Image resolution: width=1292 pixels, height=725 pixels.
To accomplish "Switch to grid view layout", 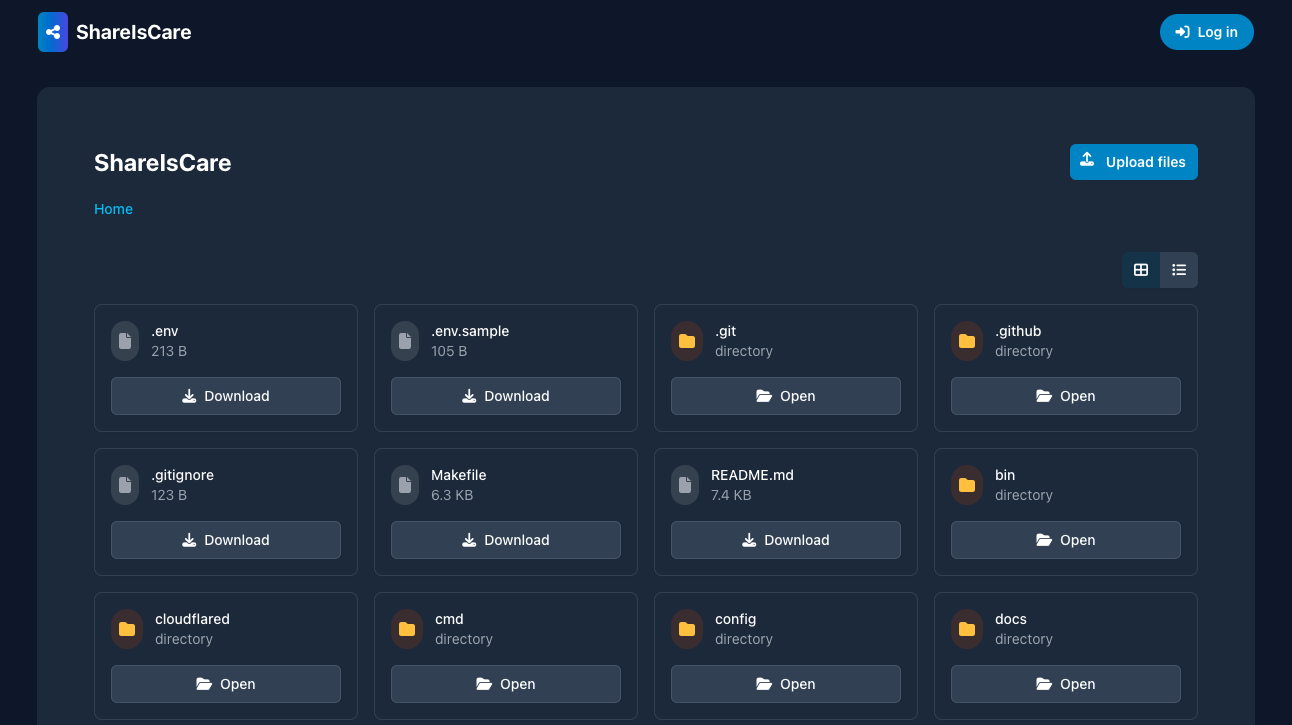I will 1141,270.
